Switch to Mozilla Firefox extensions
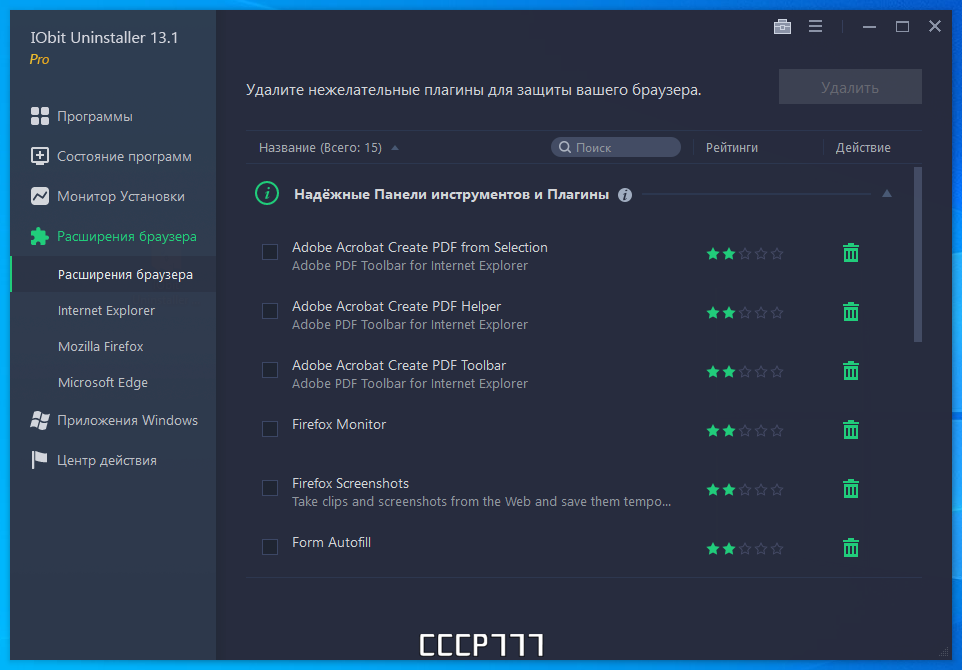Screen dimensions: 962x670 pos(101,347)
